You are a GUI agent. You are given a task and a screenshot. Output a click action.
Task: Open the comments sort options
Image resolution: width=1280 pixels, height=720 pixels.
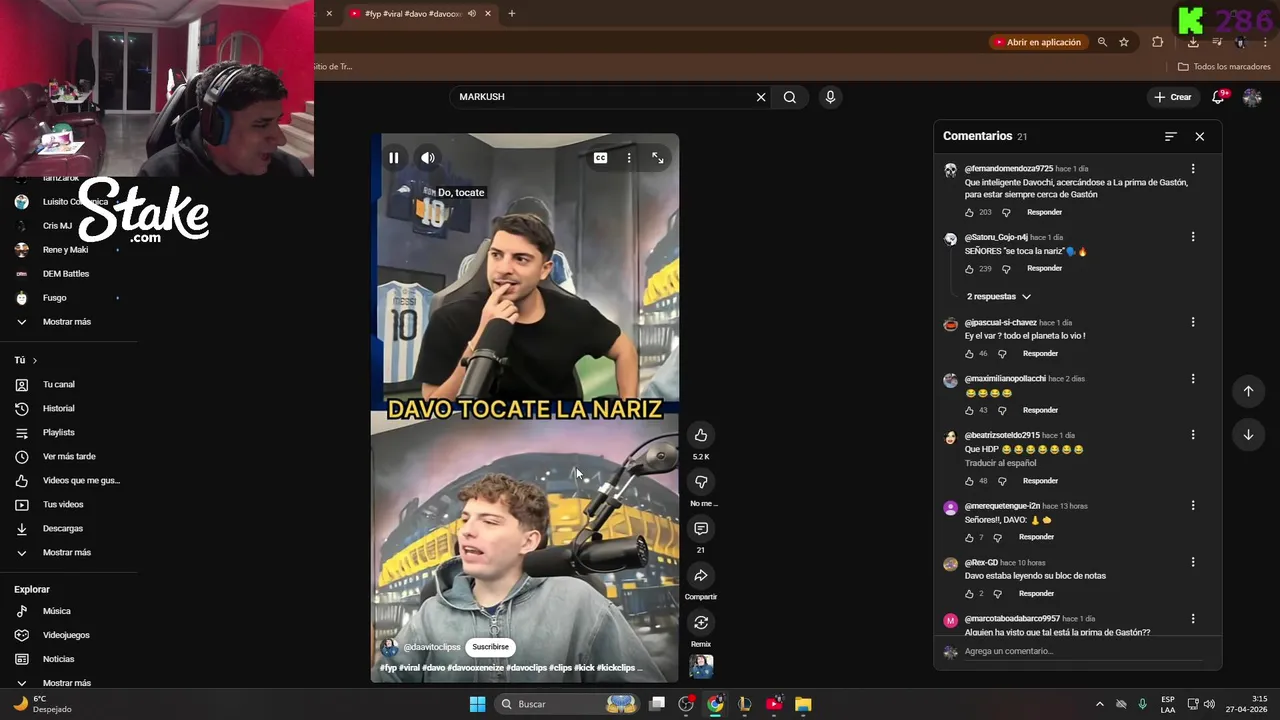click(x=1171, y=136)
